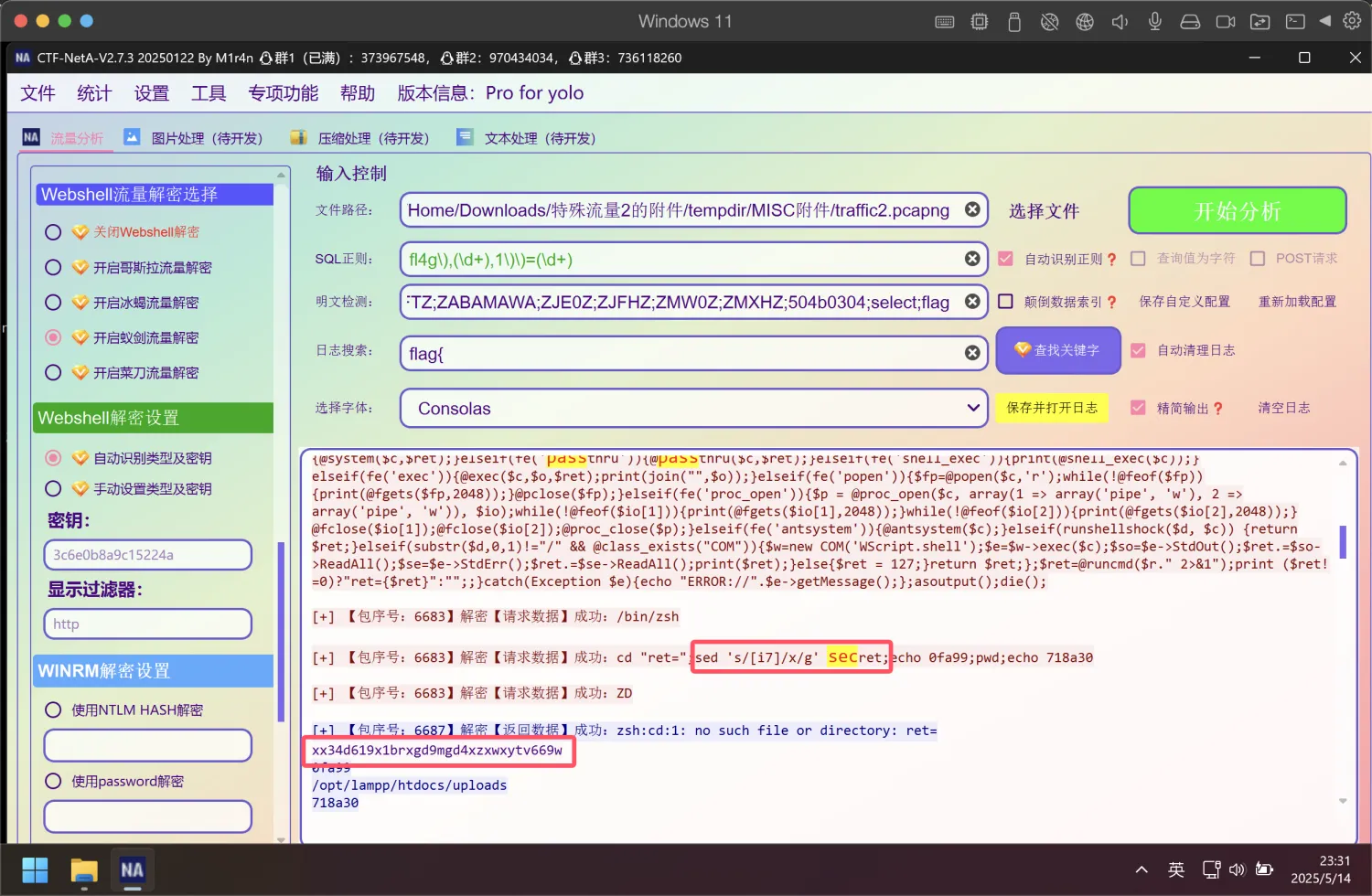
Task: Click left panel scroll up arrow
Action: 281,175
